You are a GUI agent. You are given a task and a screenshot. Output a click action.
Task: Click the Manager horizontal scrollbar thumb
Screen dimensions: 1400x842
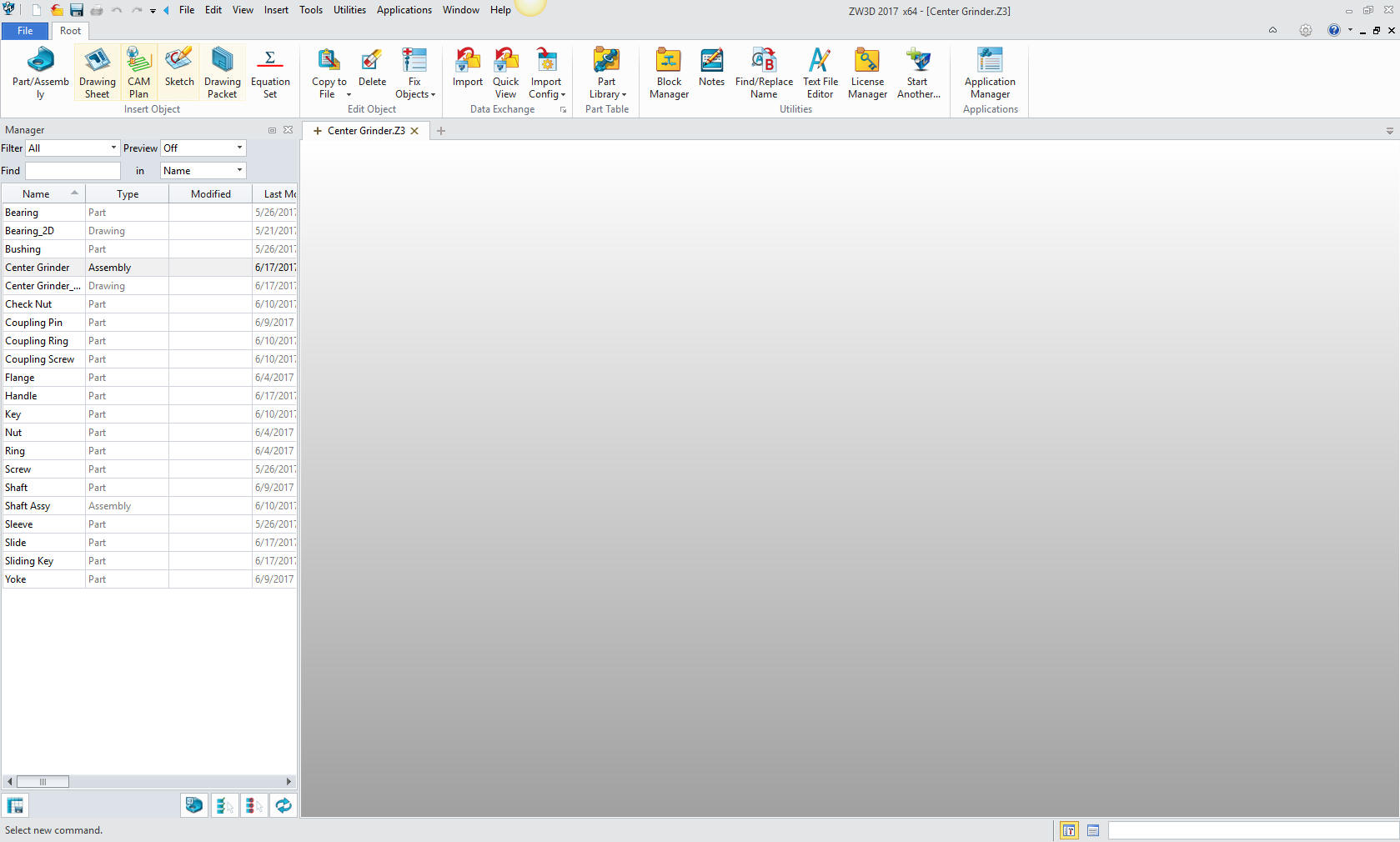pos(43,782)
